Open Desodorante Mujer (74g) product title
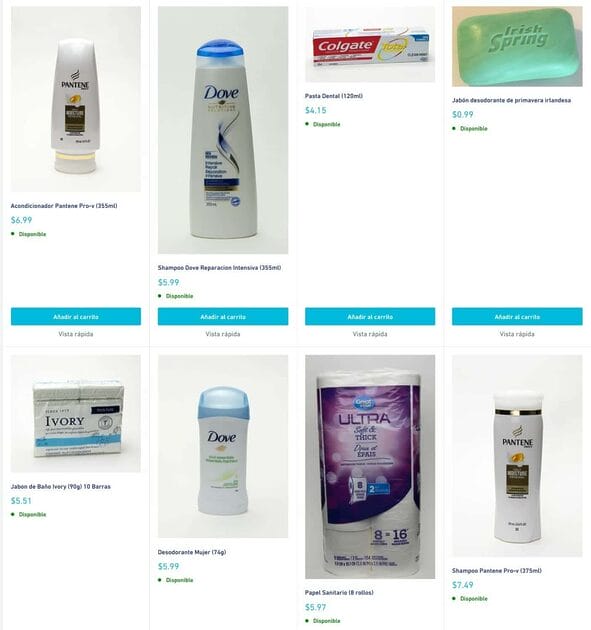The width and height of the screenshot is (591, 630). (x=192, y=552)
